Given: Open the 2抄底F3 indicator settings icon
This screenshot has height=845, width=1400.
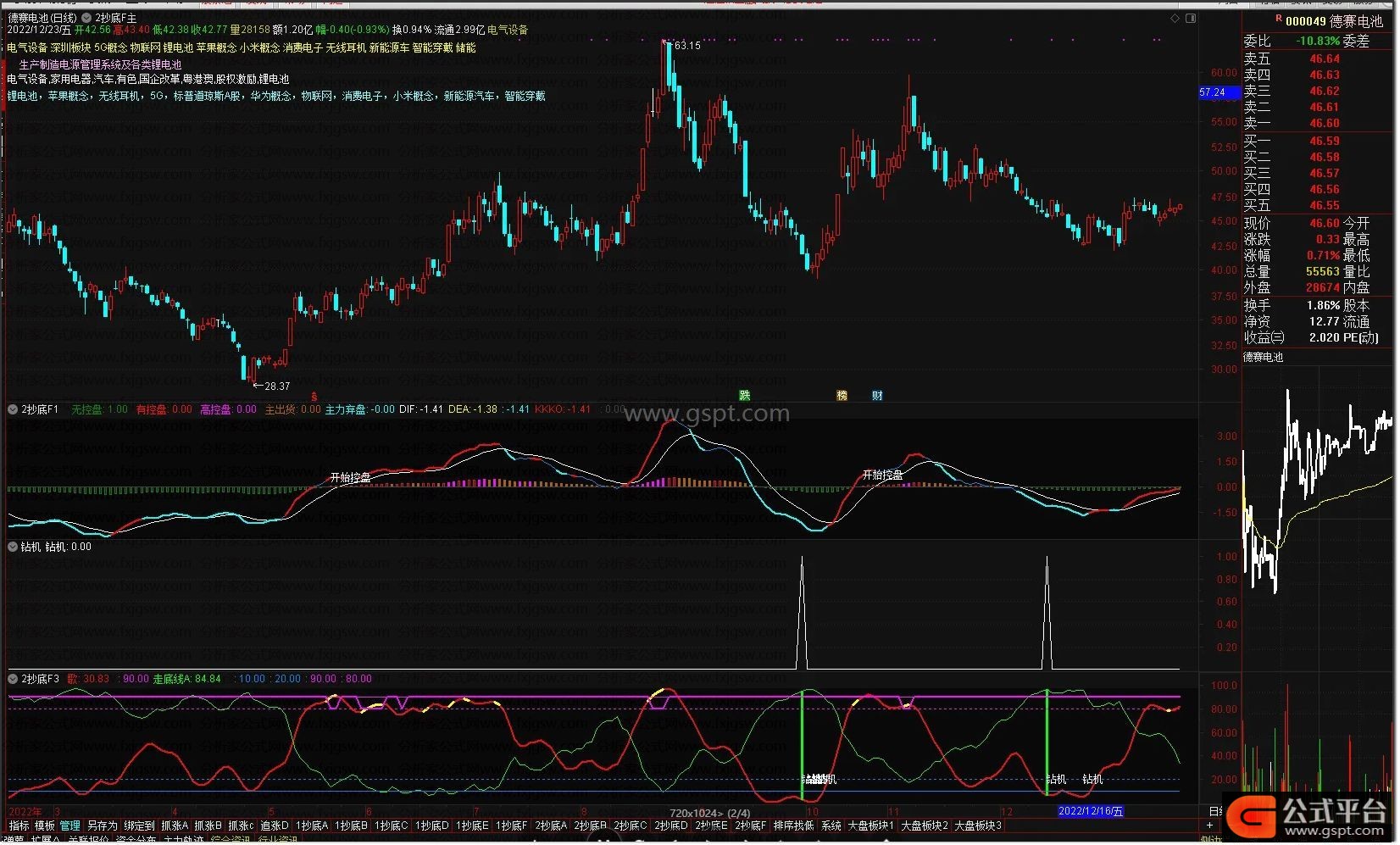Looking at the screenshot, I should pyautogui.click(x=13, y=679).
